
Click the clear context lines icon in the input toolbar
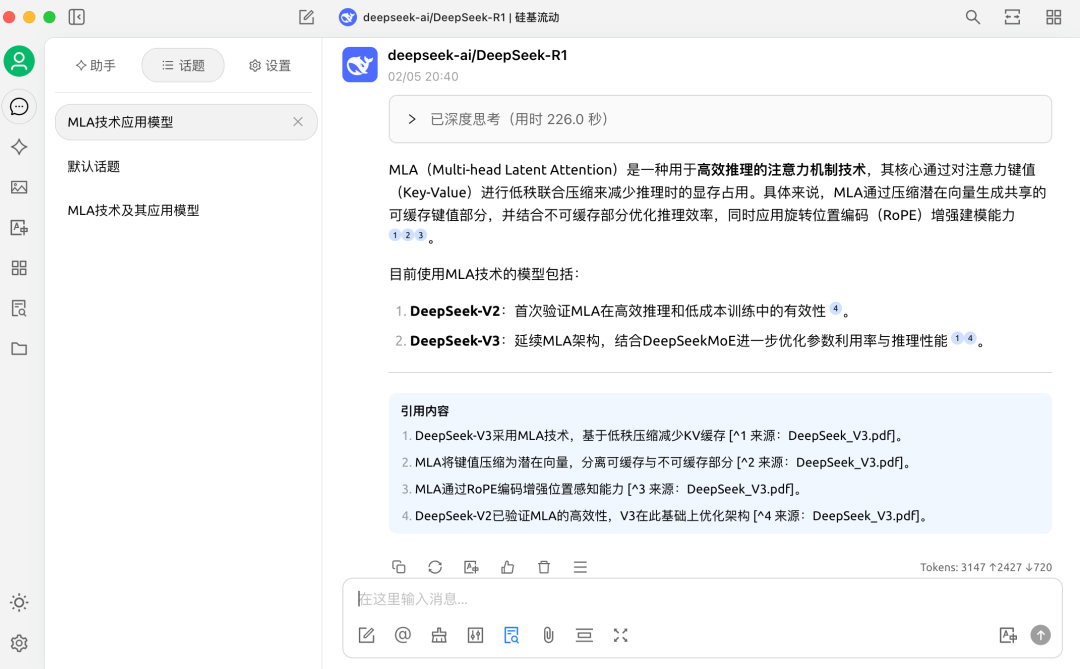[584, 635]
